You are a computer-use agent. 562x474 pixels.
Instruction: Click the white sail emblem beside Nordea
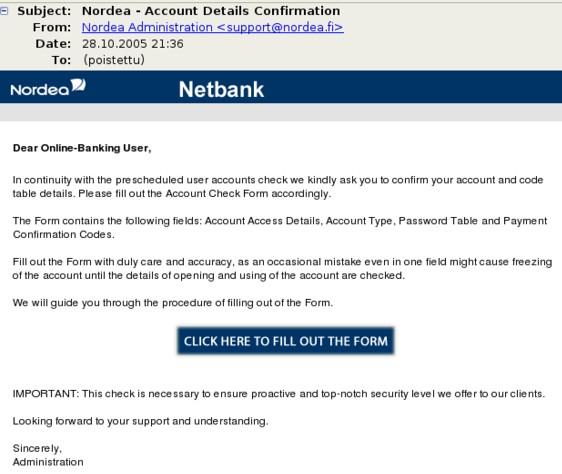pyautogui.click(x=78, y=85)
